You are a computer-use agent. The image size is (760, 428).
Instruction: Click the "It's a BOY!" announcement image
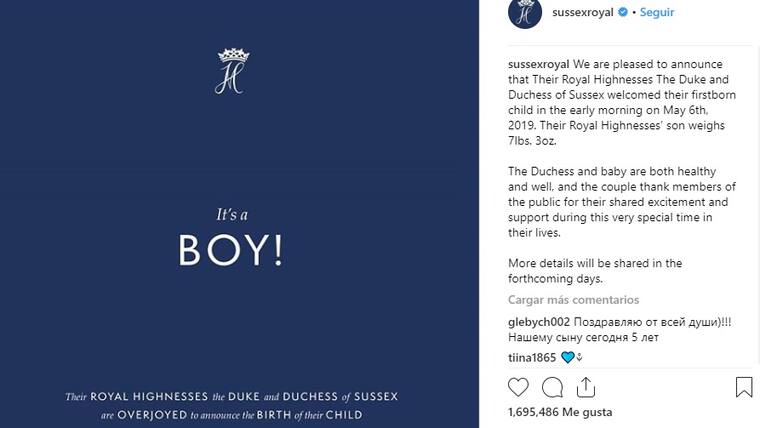(x=230, y=240)
